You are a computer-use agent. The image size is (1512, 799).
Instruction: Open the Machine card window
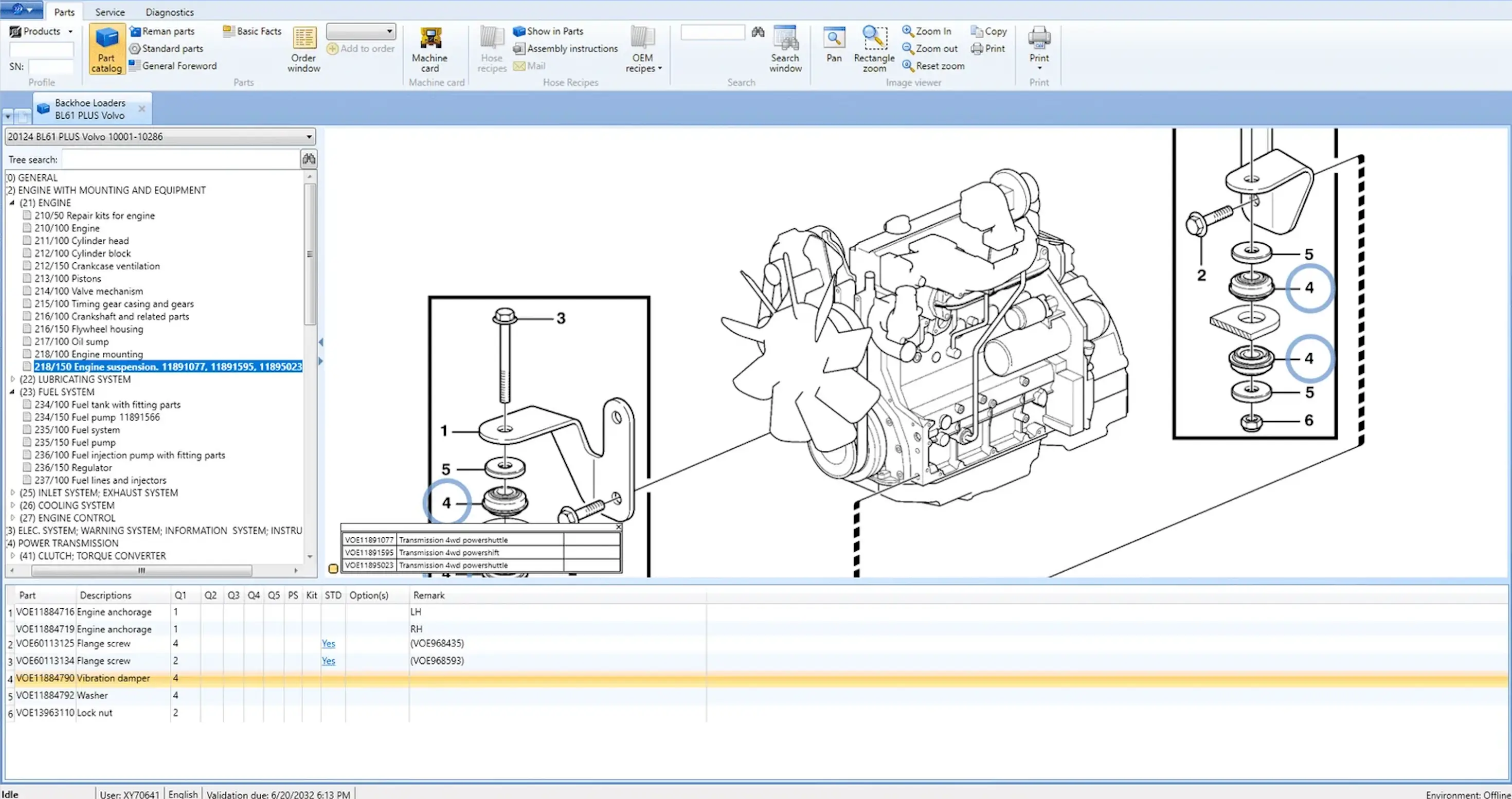pyautogui.click(x=429, y=49)
